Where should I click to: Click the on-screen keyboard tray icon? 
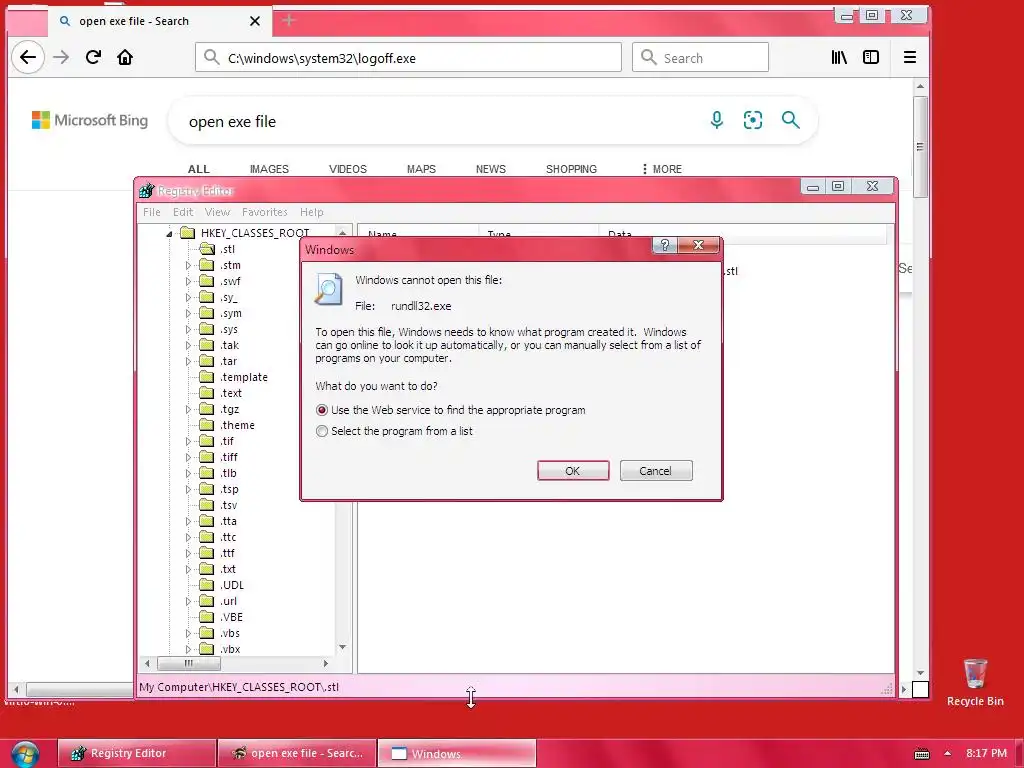coord(921,754)
